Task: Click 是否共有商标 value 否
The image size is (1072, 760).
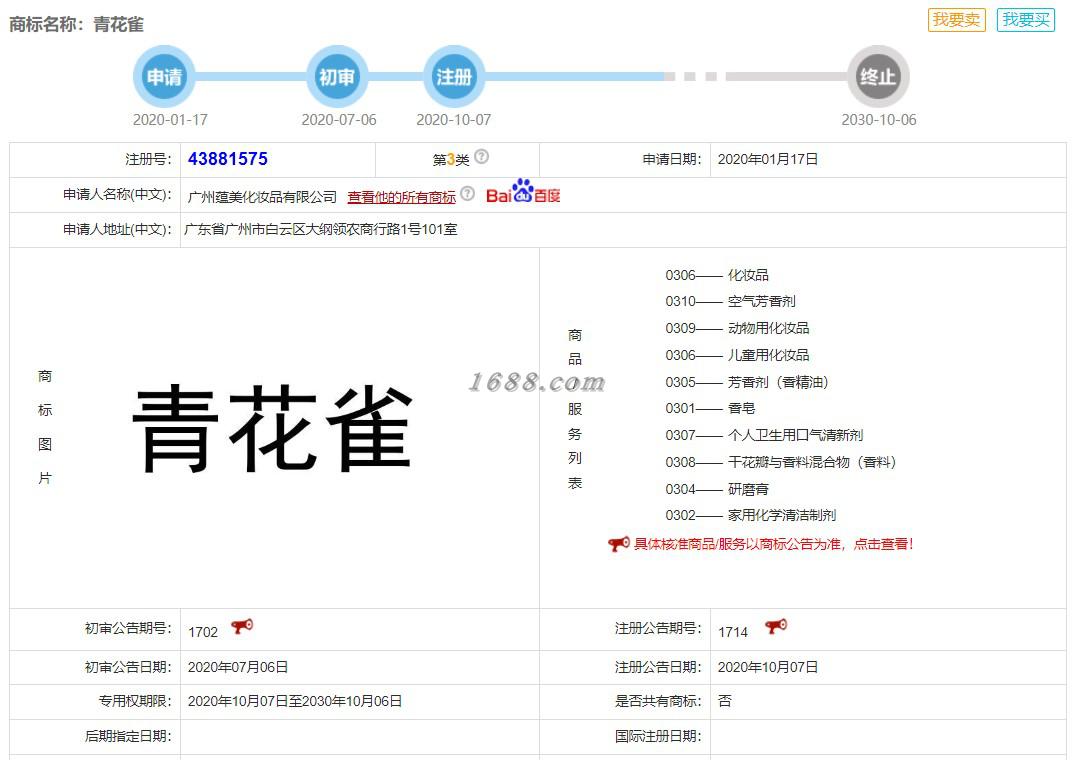Action: pyautogui.click(x=725, y=701)
